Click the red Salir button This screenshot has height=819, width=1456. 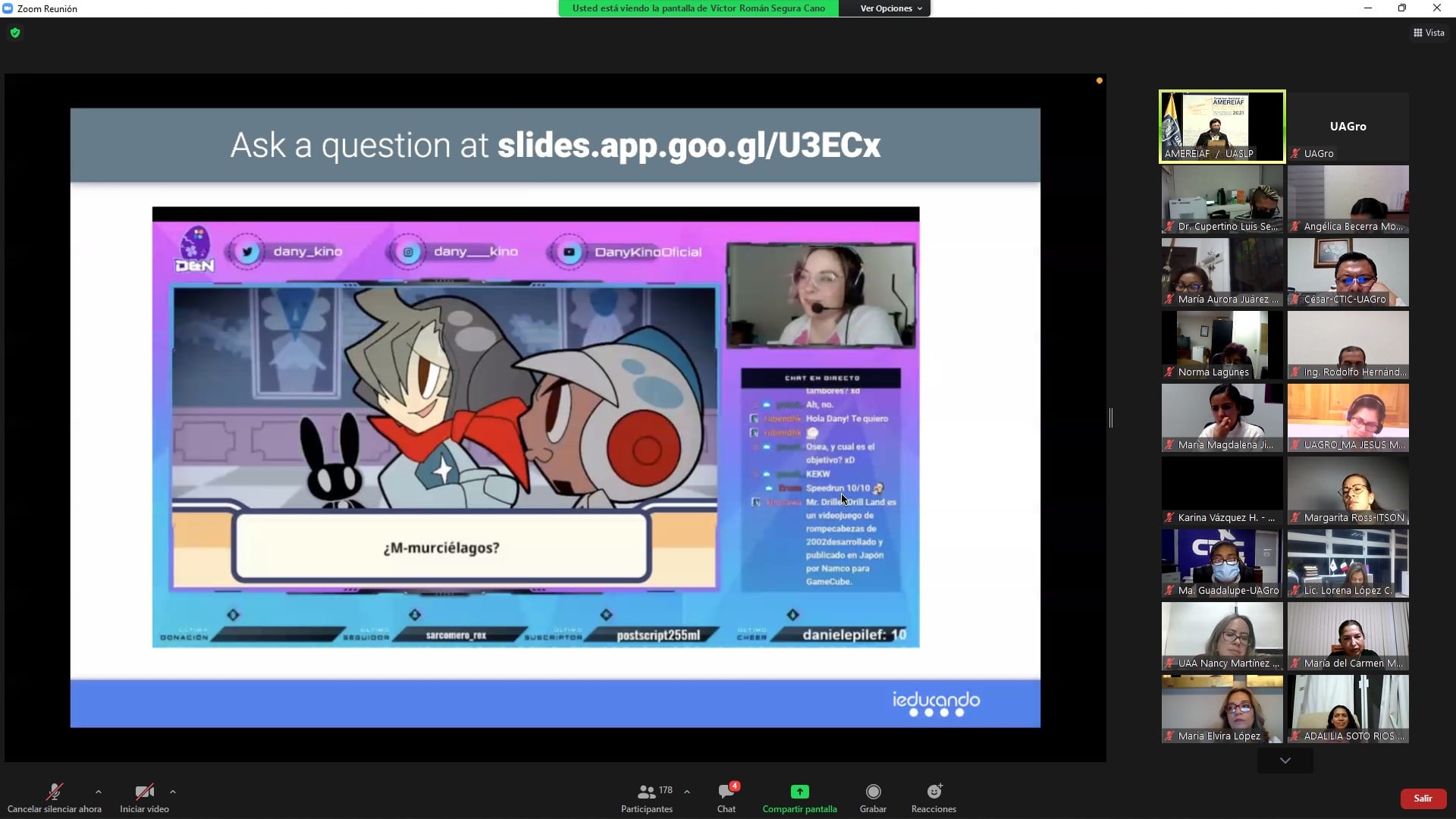tap(1423, 799)
